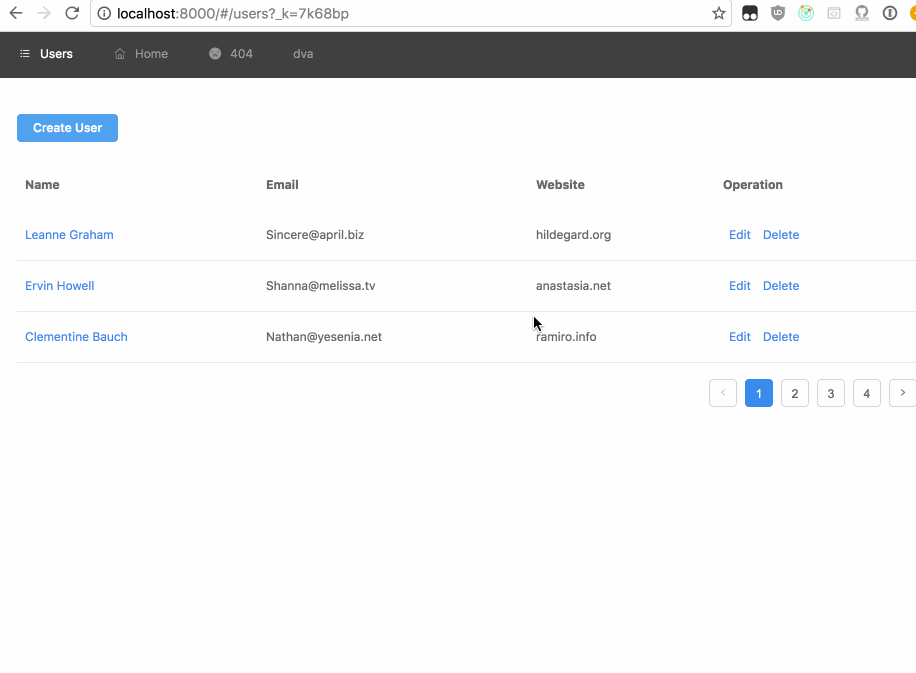This screenshot has width=916, height=673.
Task: Click the previous page chevron in pagination
Action: coord(723,393)
